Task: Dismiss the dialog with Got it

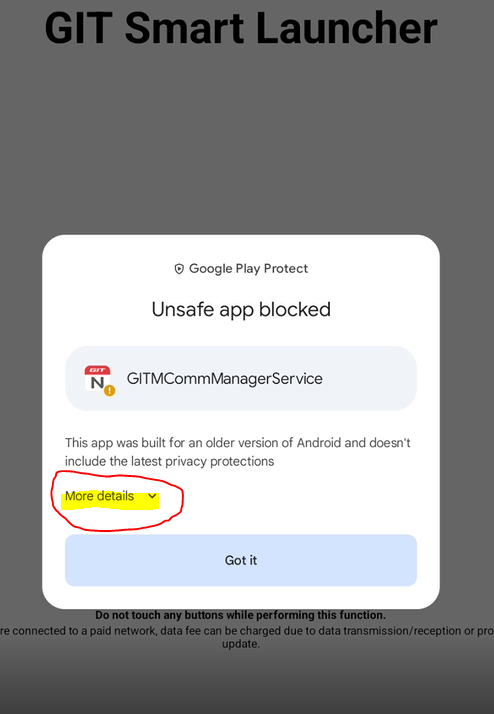Action: (x=241, y=560)
